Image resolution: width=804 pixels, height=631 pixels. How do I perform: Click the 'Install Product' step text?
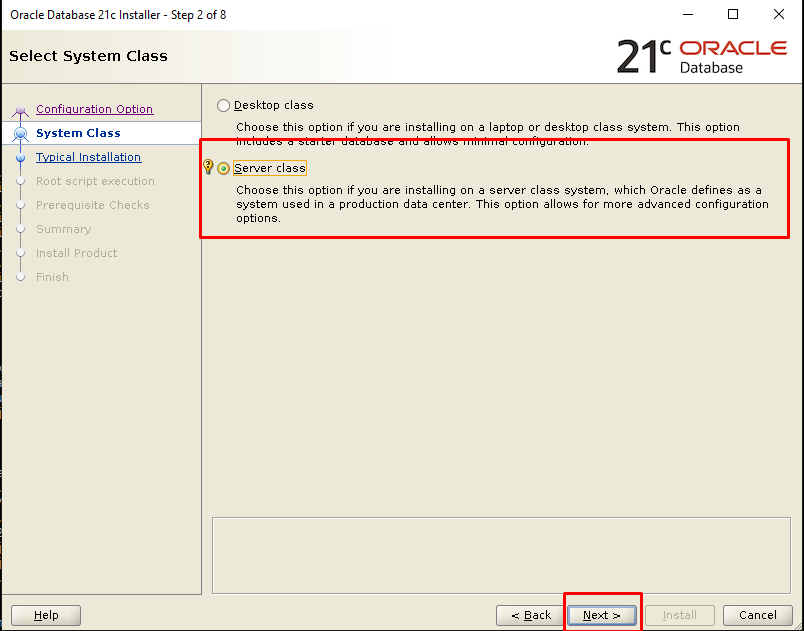point(76,253)
